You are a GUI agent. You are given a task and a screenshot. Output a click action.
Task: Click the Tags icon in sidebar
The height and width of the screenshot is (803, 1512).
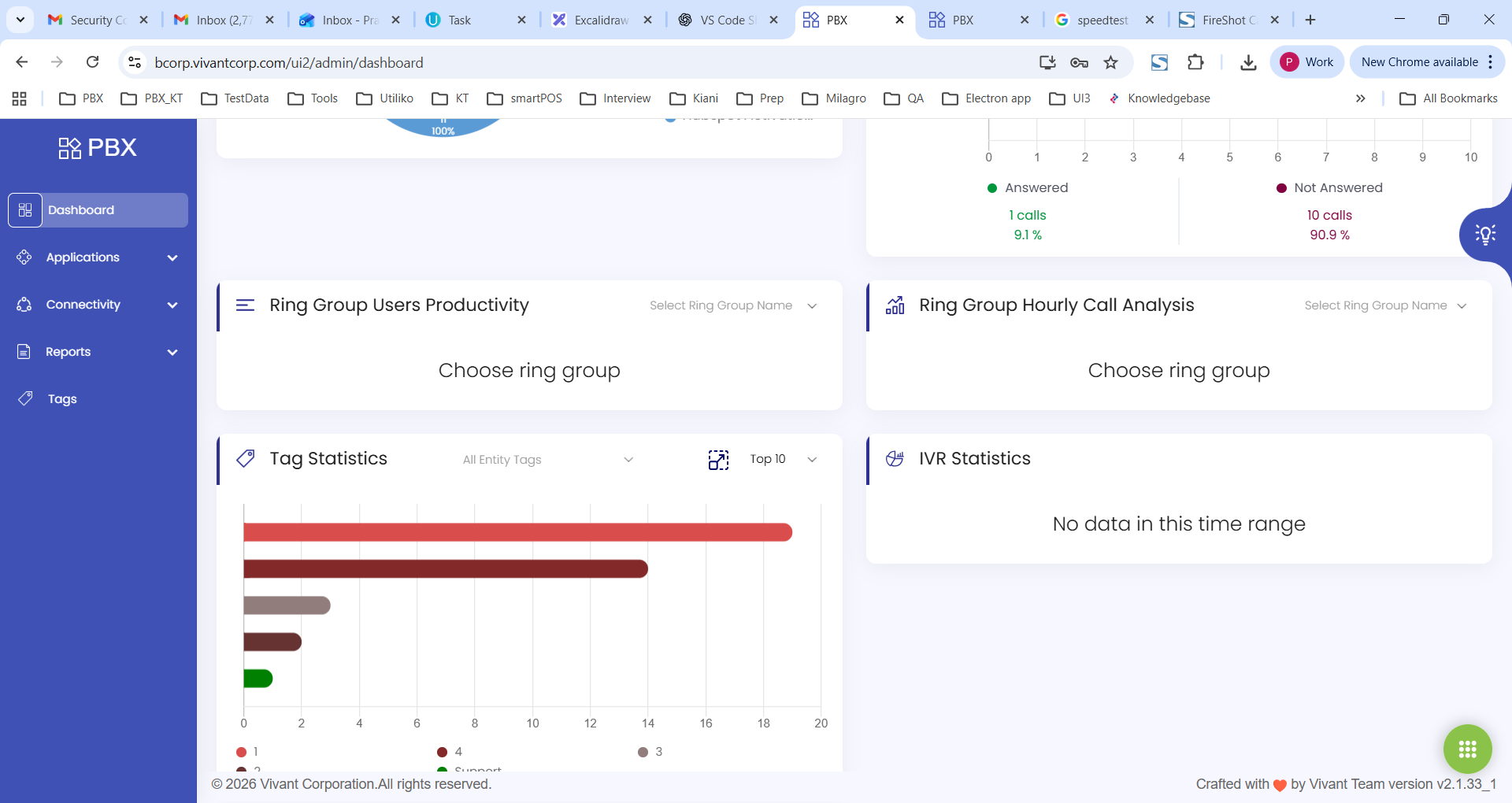tap(25, 399)
